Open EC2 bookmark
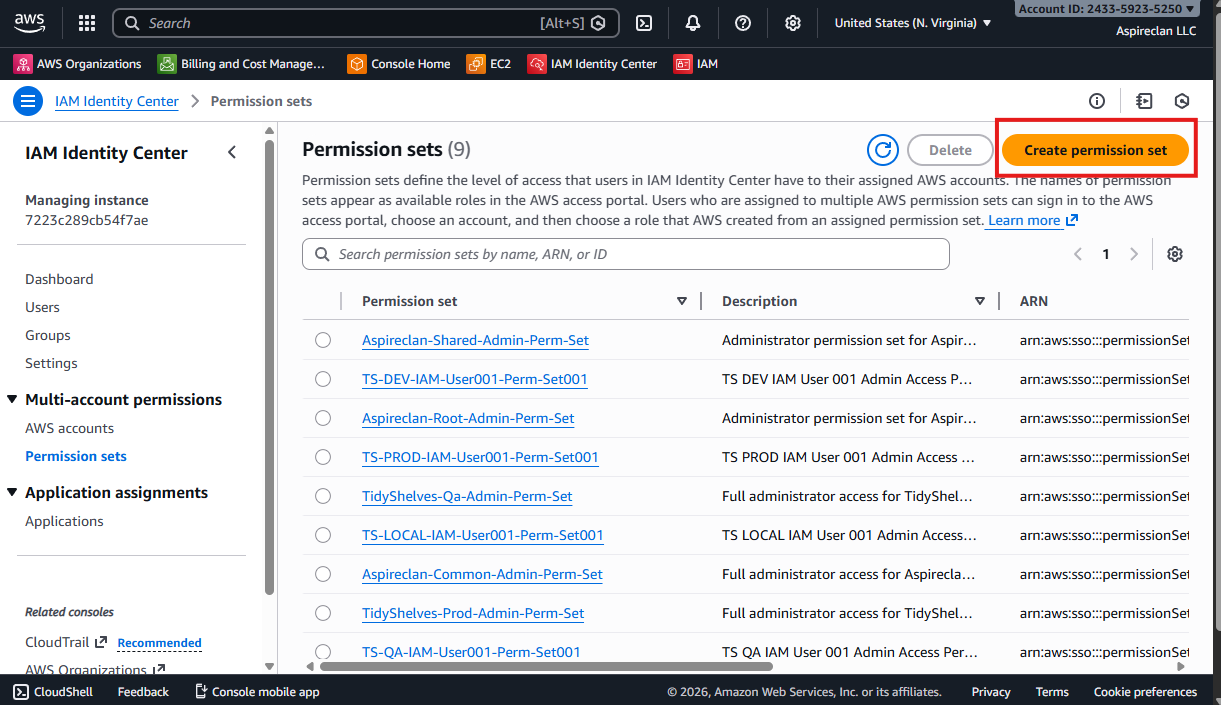This screenshot has height=705, width=1221. [489, 64]
